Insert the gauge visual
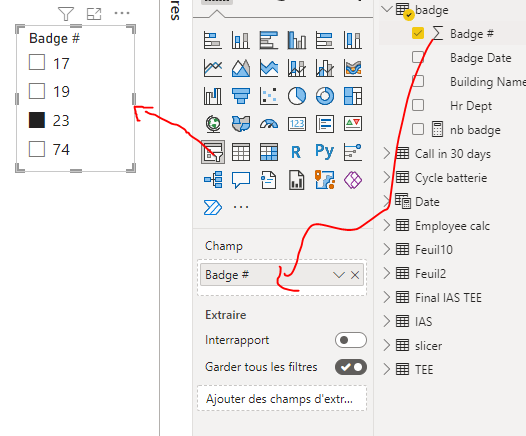The width and height of the screenshot is (526, 436). pos(269,124)
